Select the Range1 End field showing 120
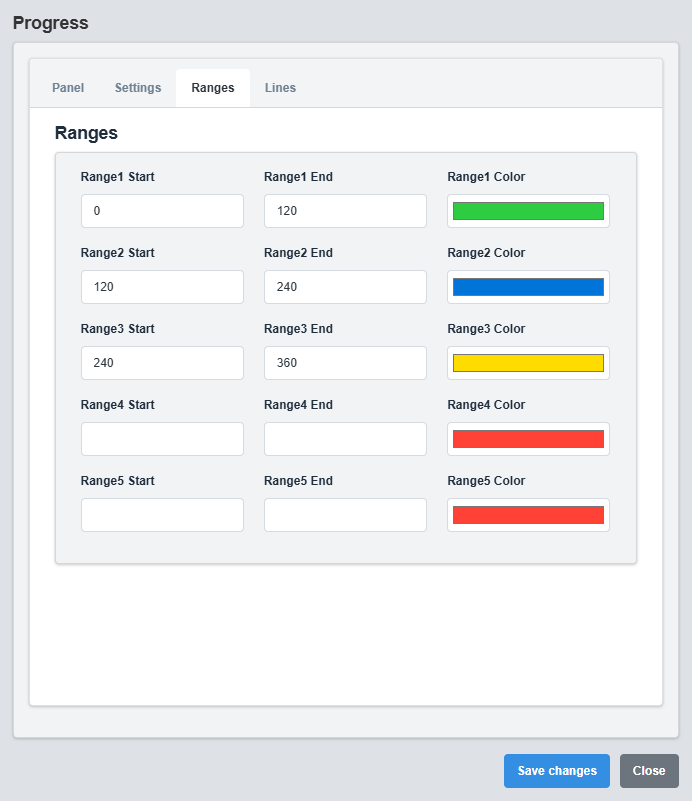Screen dimensions: 692x801 pos(345,211)
